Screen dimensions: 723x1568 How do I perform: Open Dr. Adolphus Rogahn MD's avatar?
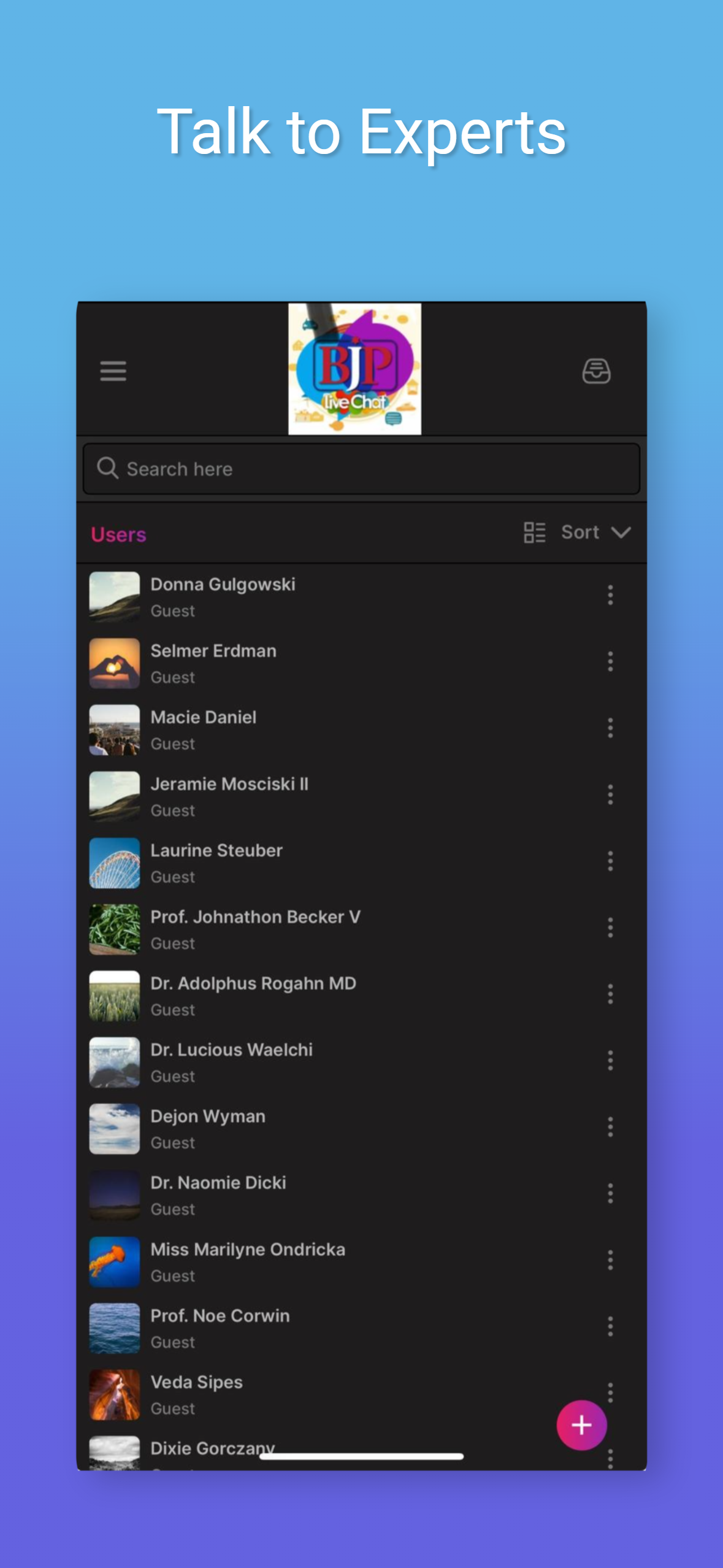(x=115, y=996)
